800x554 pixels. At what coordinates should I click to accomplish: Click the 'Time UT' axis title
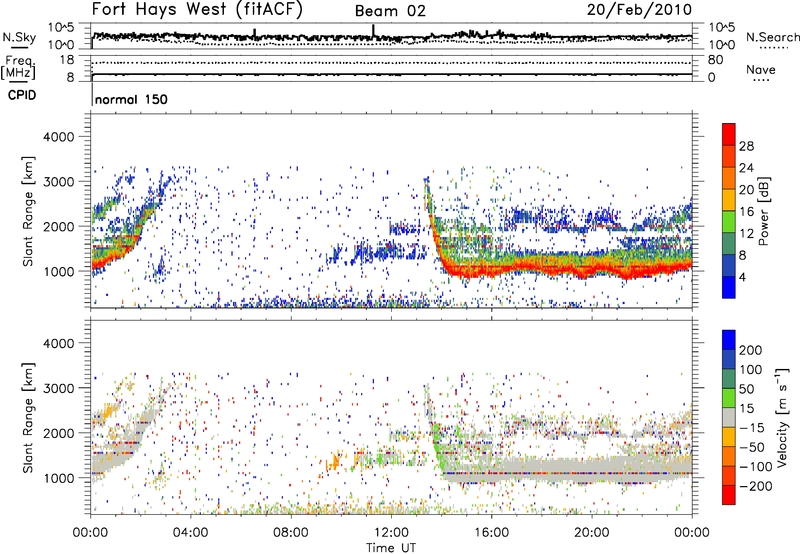tap(391, 548)
